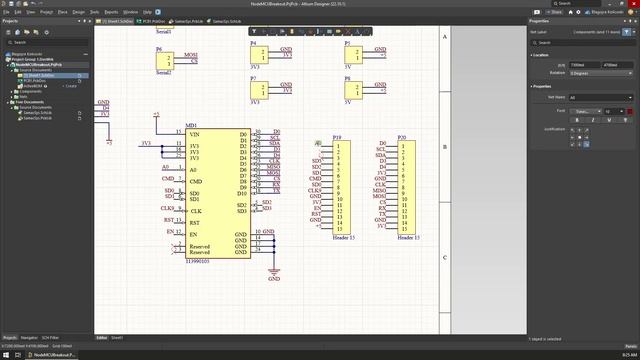Click the Home icon in the top-right bar

[x=571, y=12]
